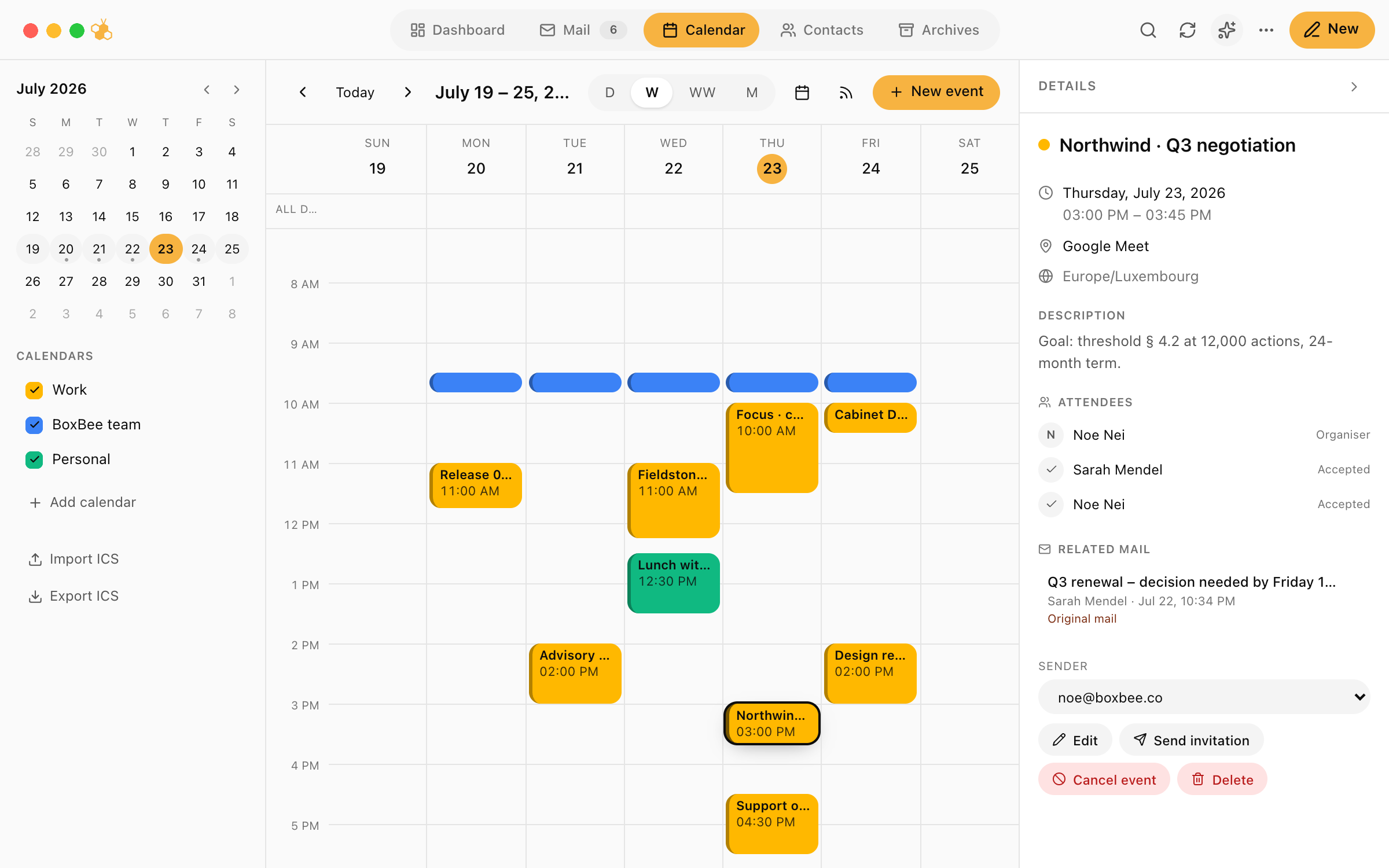Image resolution: width=1389 pixels, height=868 pixels.
Task: Open the AI sparkles assistant icon
Action: coord(1227,30)
